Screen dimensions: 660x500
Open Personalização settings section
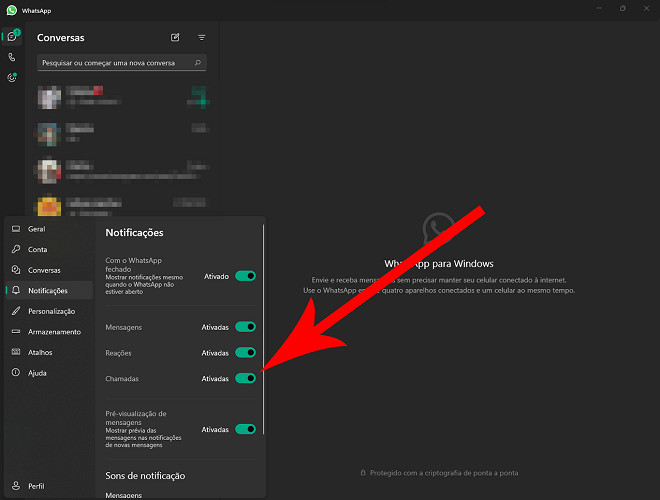pos(49,311)
